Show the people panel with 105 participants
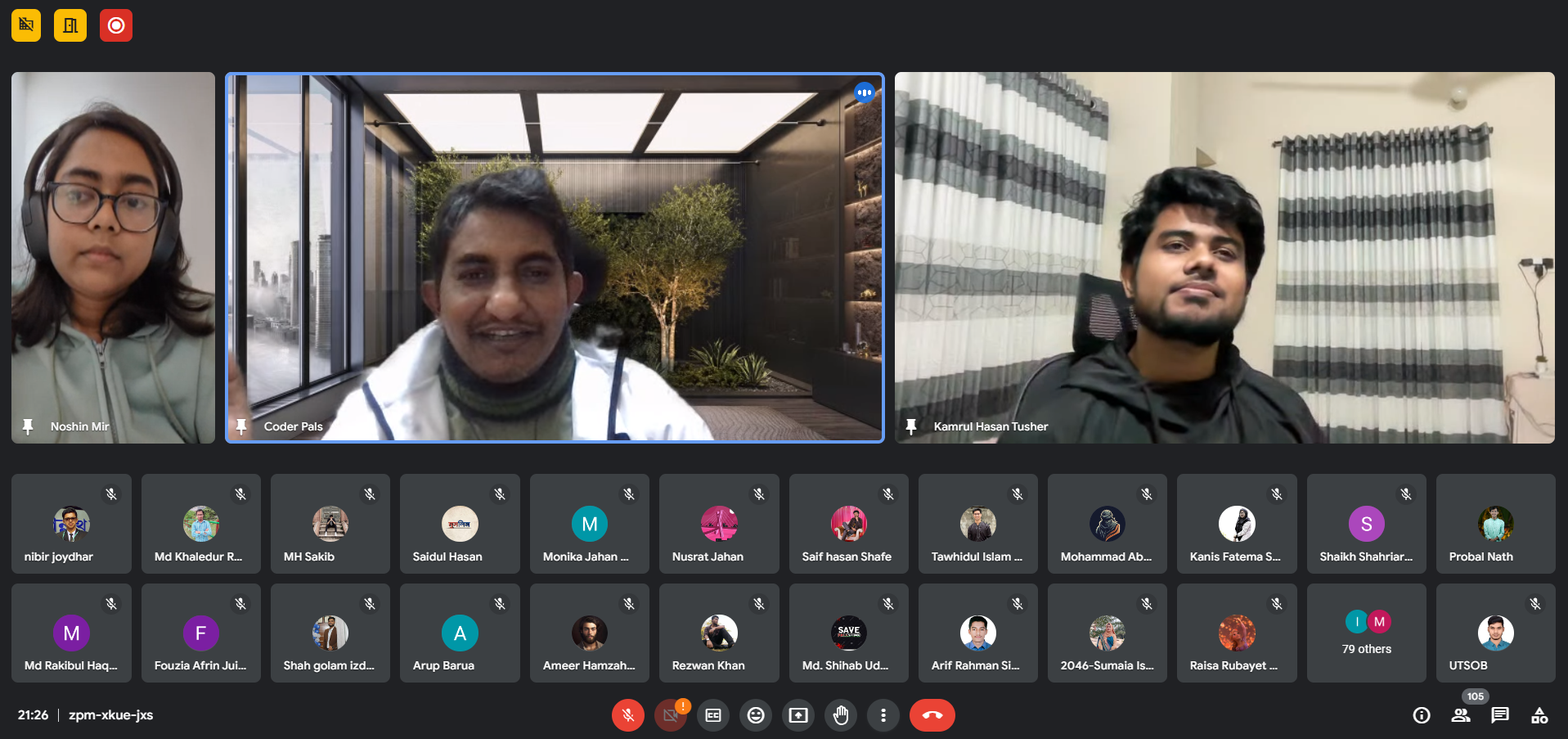Image resolution: width=1568 pixels, height=739 pixels. coord(1461,715)
